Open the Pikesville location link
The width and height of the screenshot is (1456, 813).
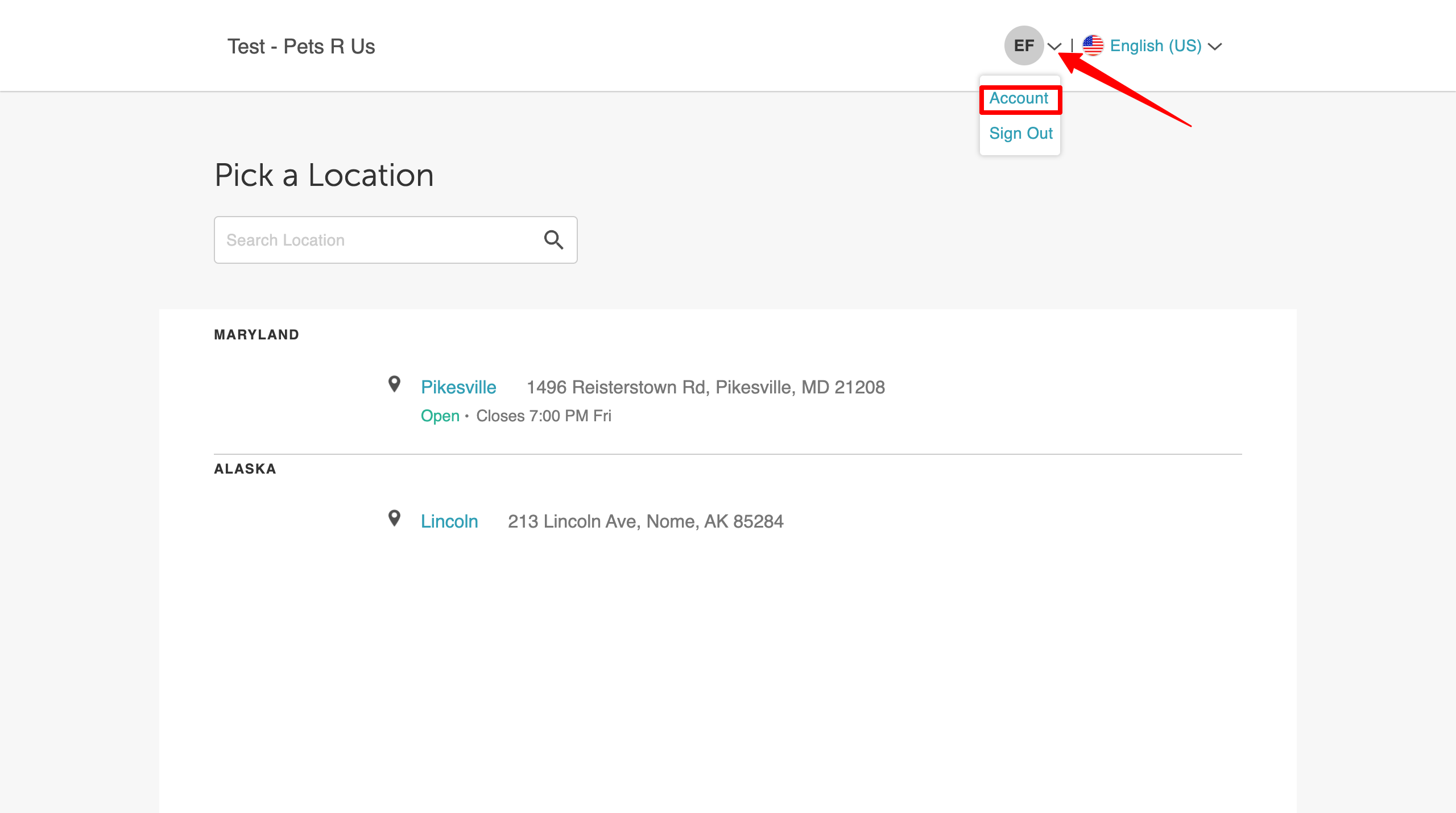[x=458, y=387]
